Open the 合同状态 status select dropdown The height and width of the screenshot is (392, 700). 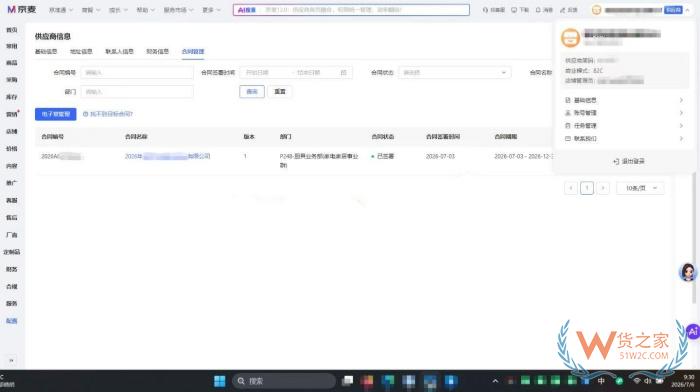pyautogui.click(x=454, y=72)
